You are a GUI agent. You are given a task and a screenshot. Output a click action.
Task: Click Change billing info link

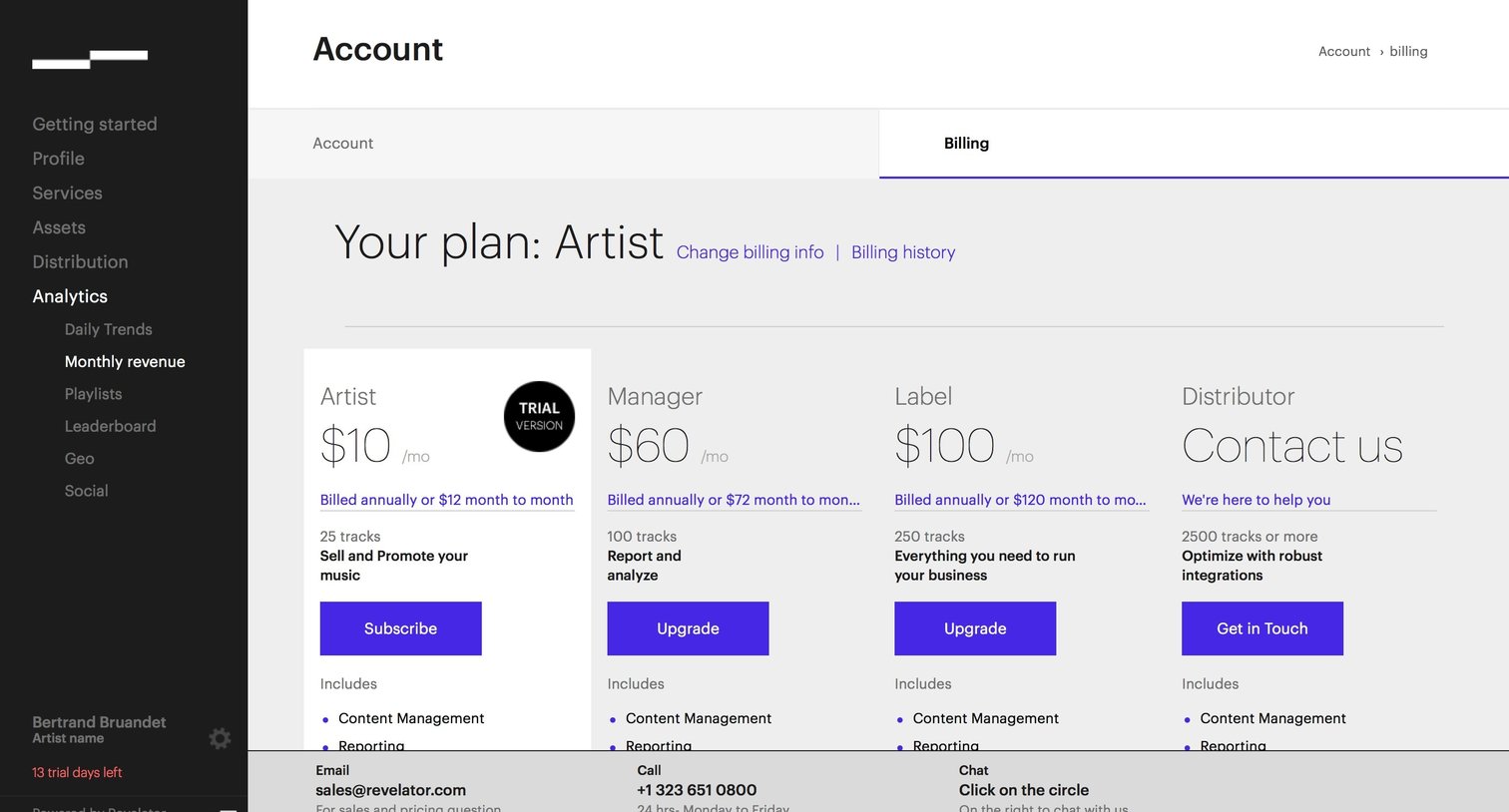[751, 252]
